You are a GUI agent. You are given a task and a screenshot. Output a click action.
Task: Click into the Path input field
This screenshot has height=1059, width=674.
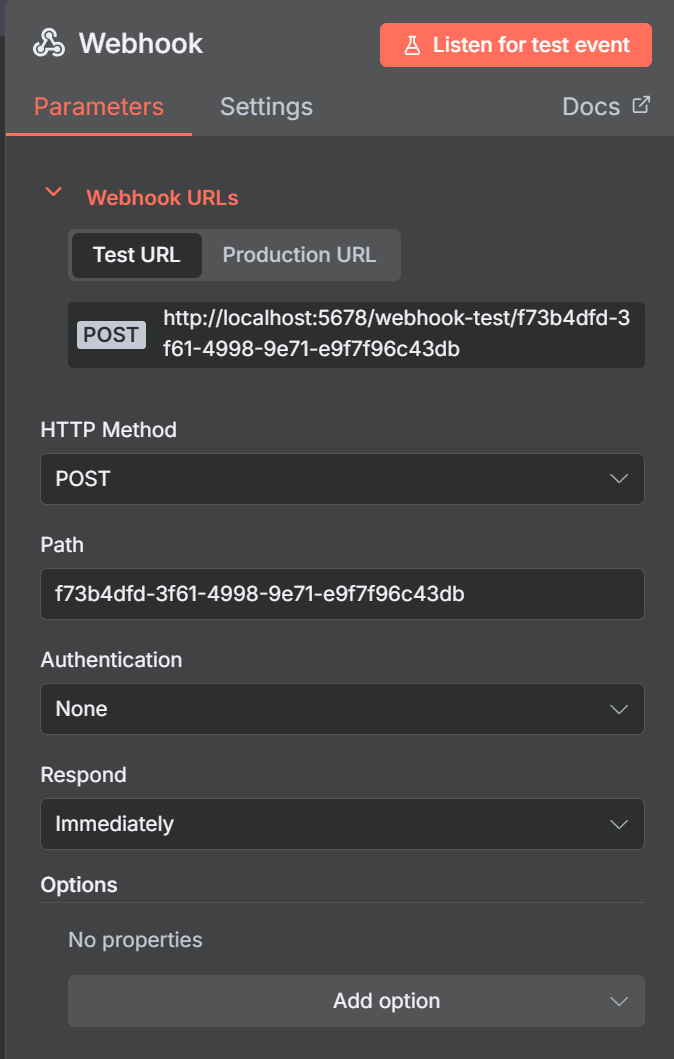pyautogui.click(x=342, y=594)
